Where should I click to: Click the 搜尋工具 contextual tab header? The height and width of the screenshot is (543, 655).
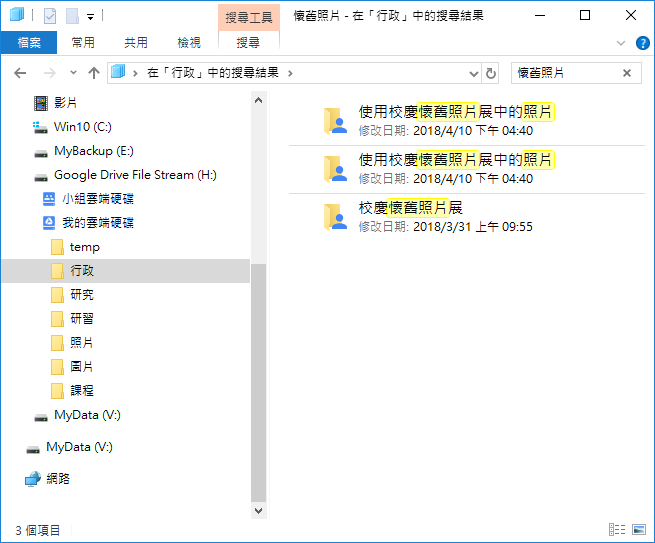249,18
